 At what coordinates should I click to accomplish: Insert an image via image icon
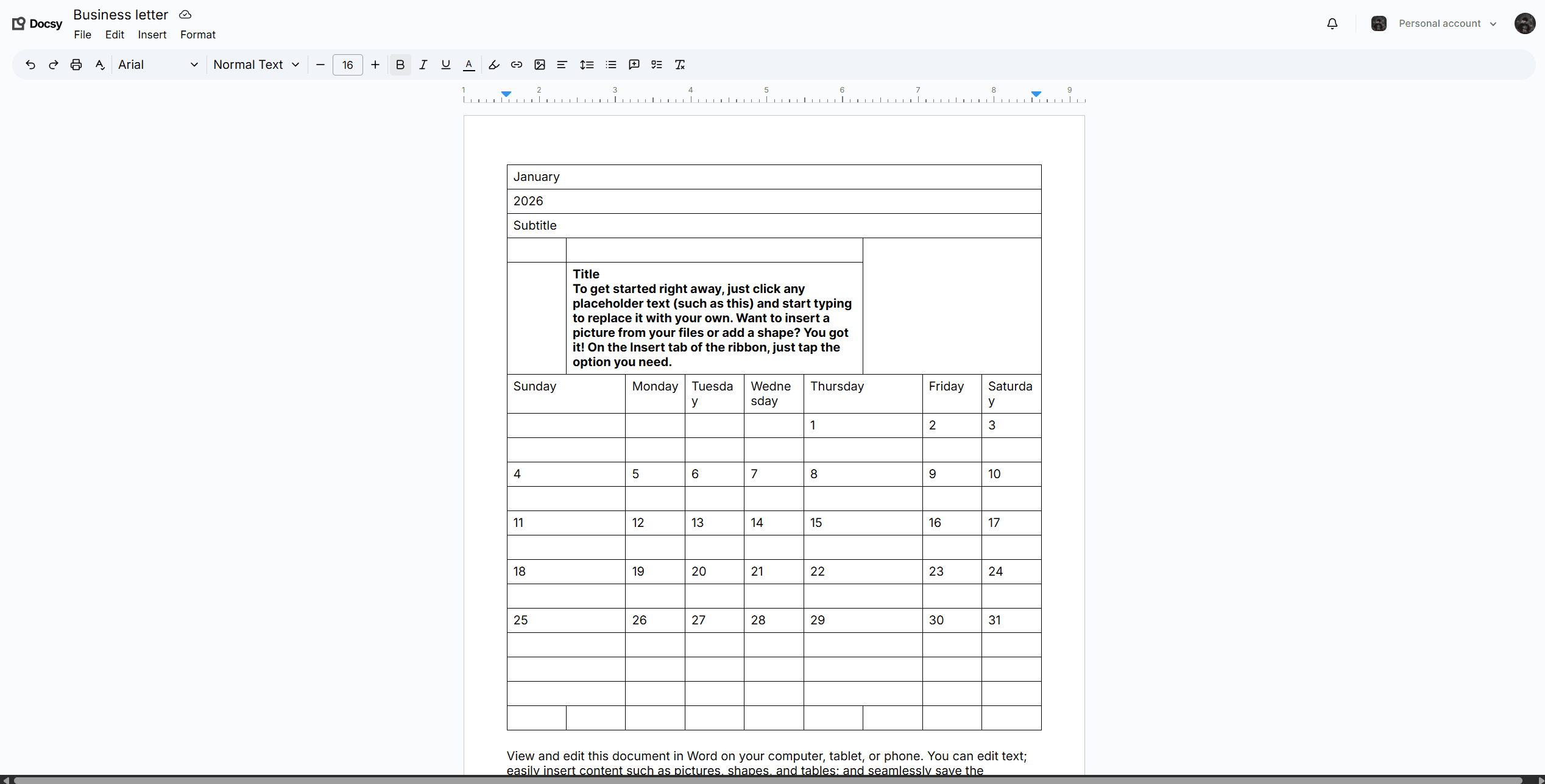540,65
